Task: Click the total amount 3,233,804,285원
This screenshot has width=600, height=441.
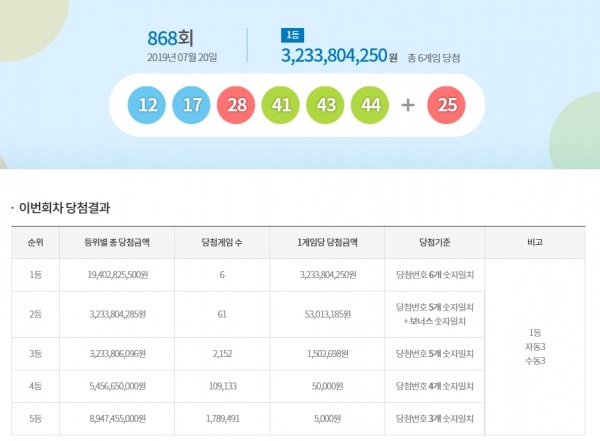Action: pyautogui.click(x=117, y=314)
